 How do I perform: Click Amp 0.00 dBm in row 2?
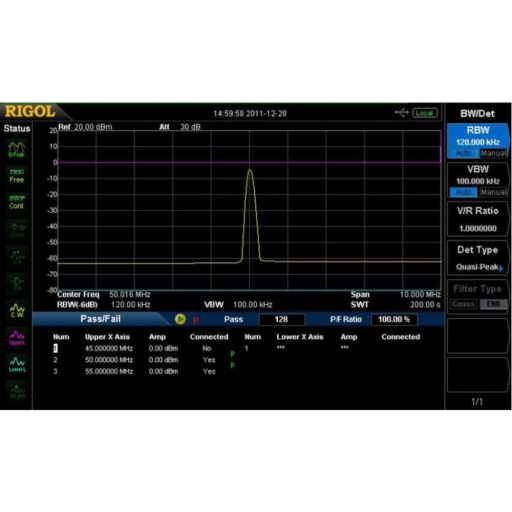pyautogui.click(x=163, y=360)
